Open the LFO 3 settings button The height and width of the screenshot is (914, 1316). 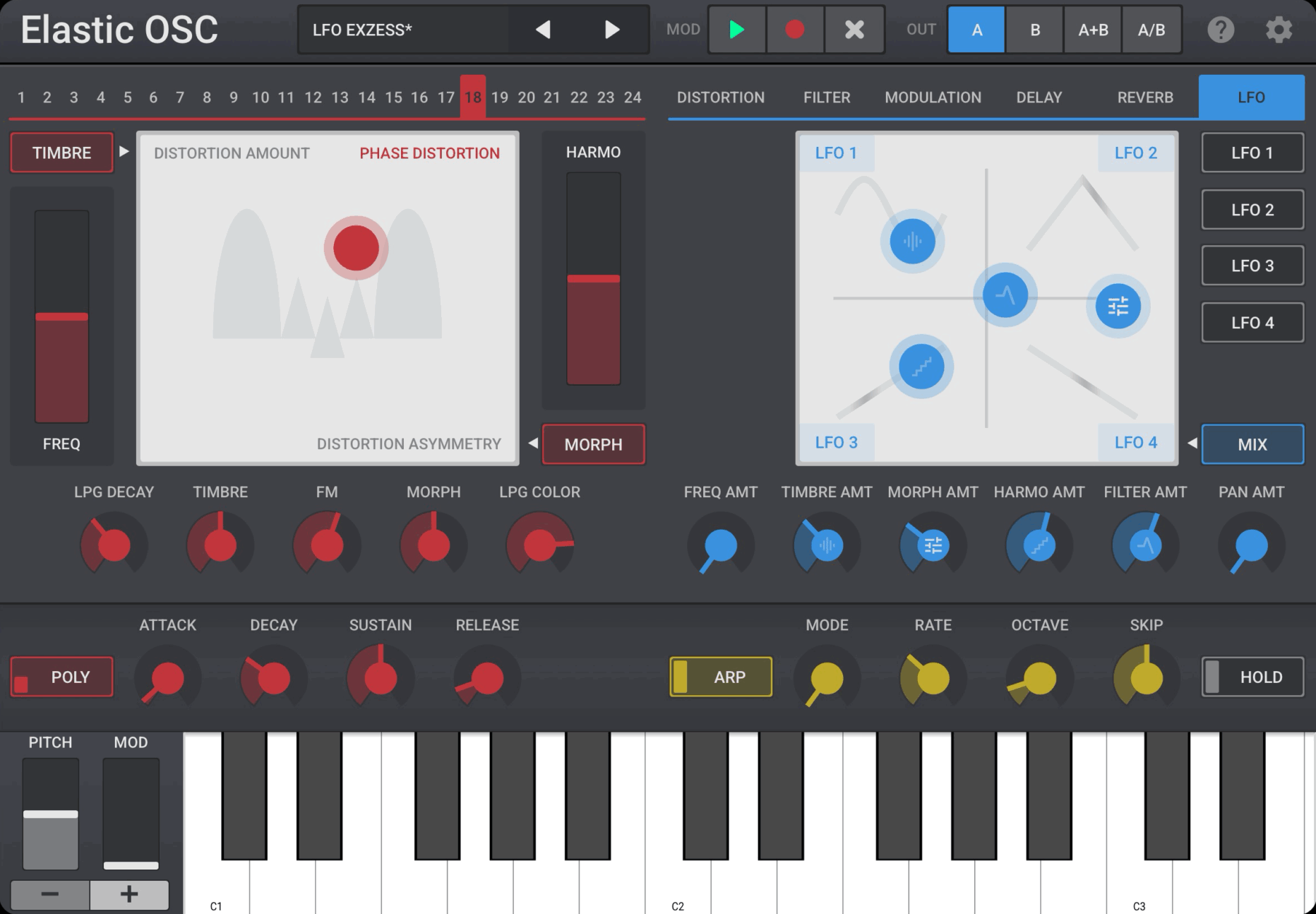[1252, 266]
